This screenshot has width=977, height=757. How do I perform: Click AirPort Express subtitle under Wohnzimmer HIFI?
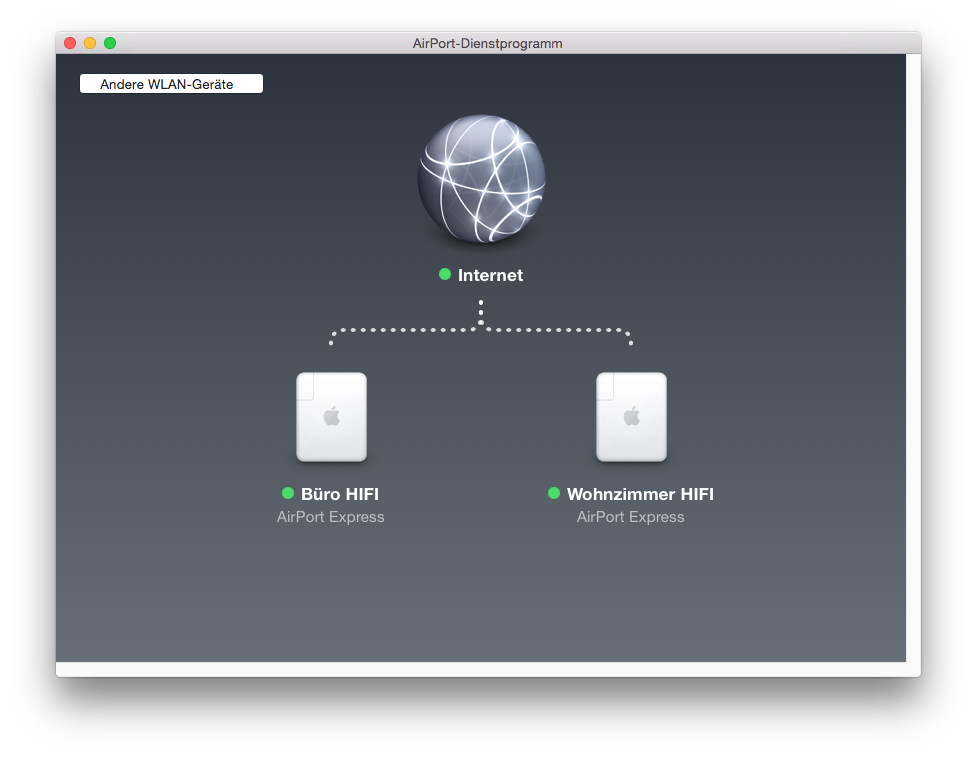point(631,517)
